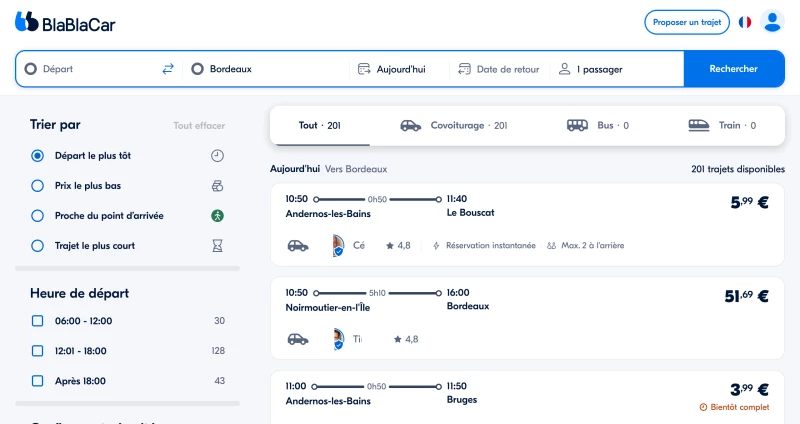Click the clock icon beside Départ le plus tôt
The image size is (800, 424).
[x=217, y=156]
